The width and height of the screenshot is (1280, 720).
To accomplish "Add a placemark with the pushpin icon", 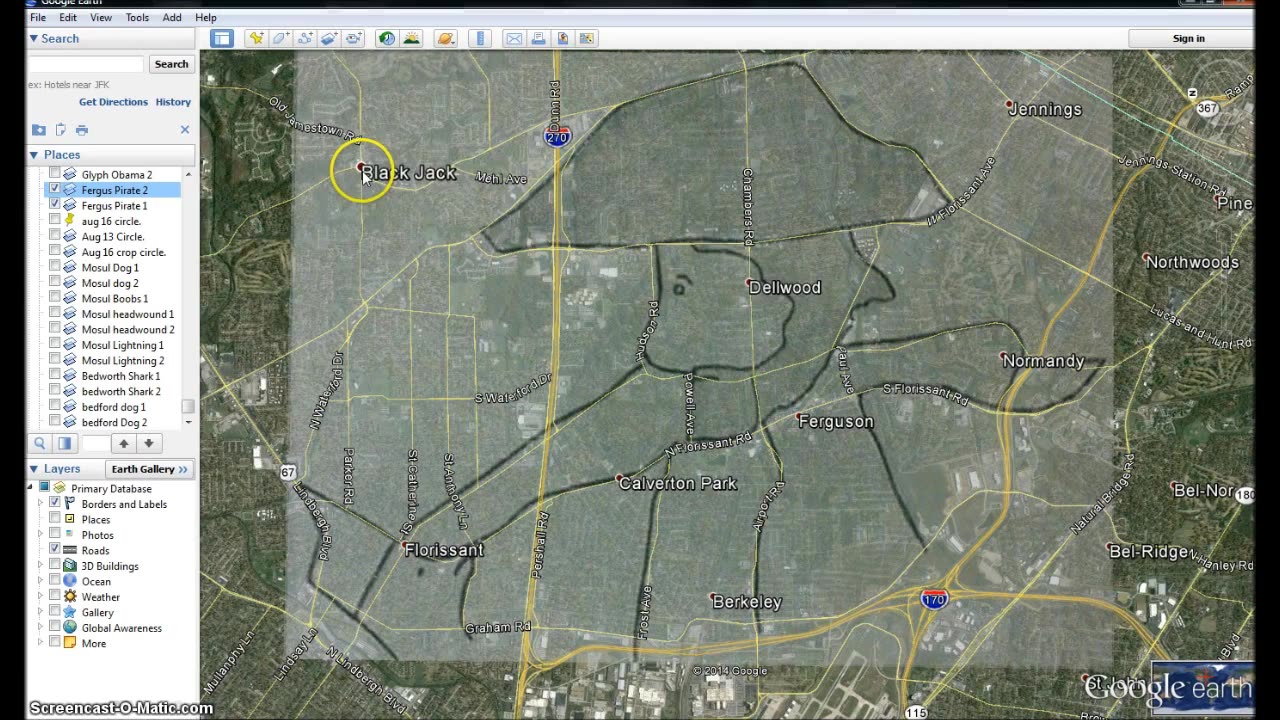I will 257,39.
